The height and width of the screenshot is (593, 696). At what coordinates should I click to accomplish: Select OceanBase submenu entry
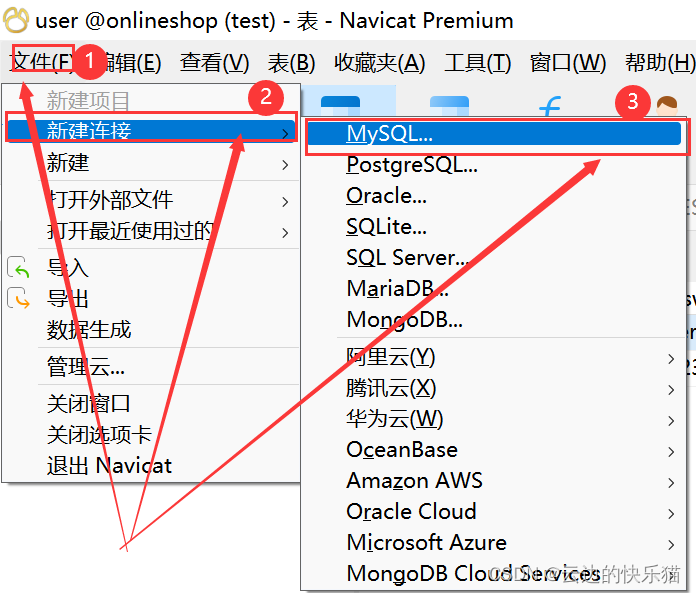pos(494,450)
